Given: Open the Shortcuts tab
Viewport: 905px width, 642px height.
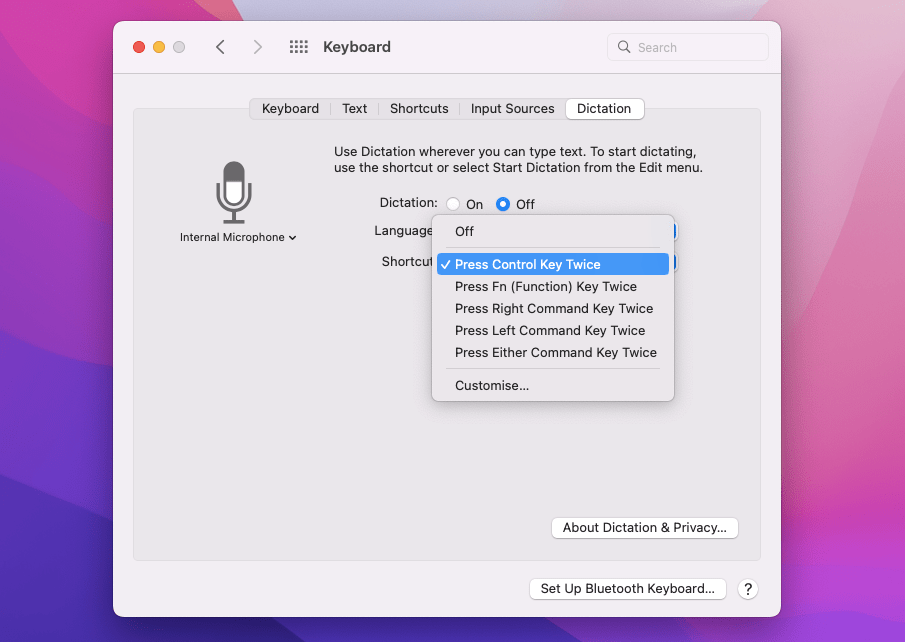Looking at the screenshot, I should 419,109.
